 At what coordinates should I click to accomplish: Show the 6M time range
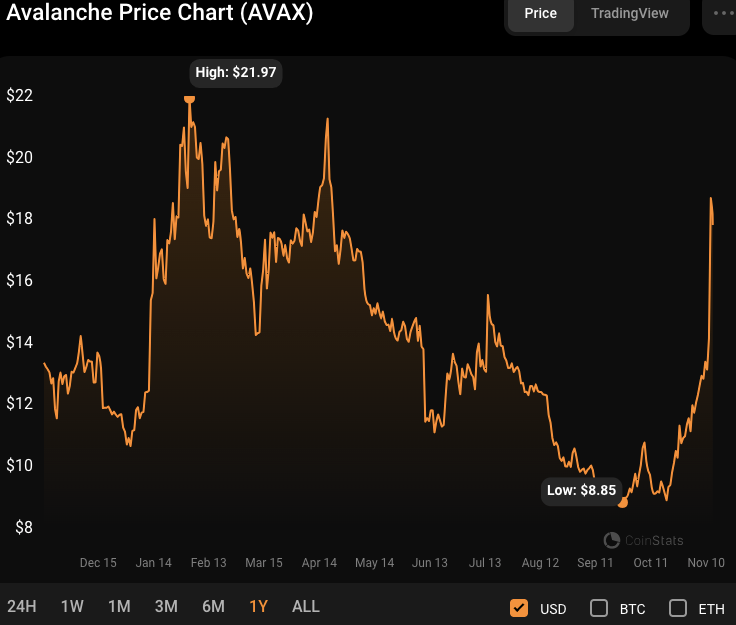(213, 606)
